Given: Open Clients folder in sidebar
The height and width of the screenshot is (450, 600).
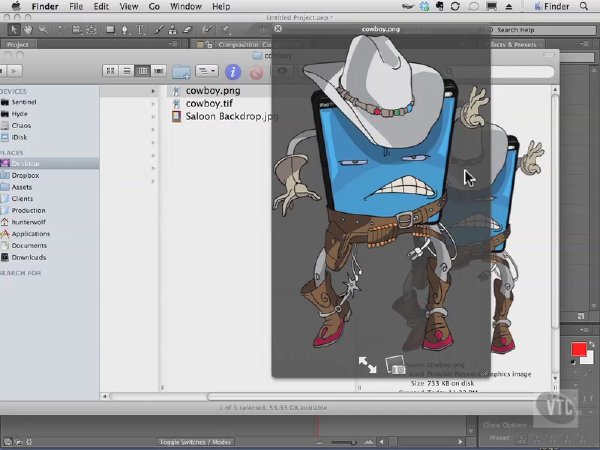Looking at the screenshot, I should [x=22, y=199].
